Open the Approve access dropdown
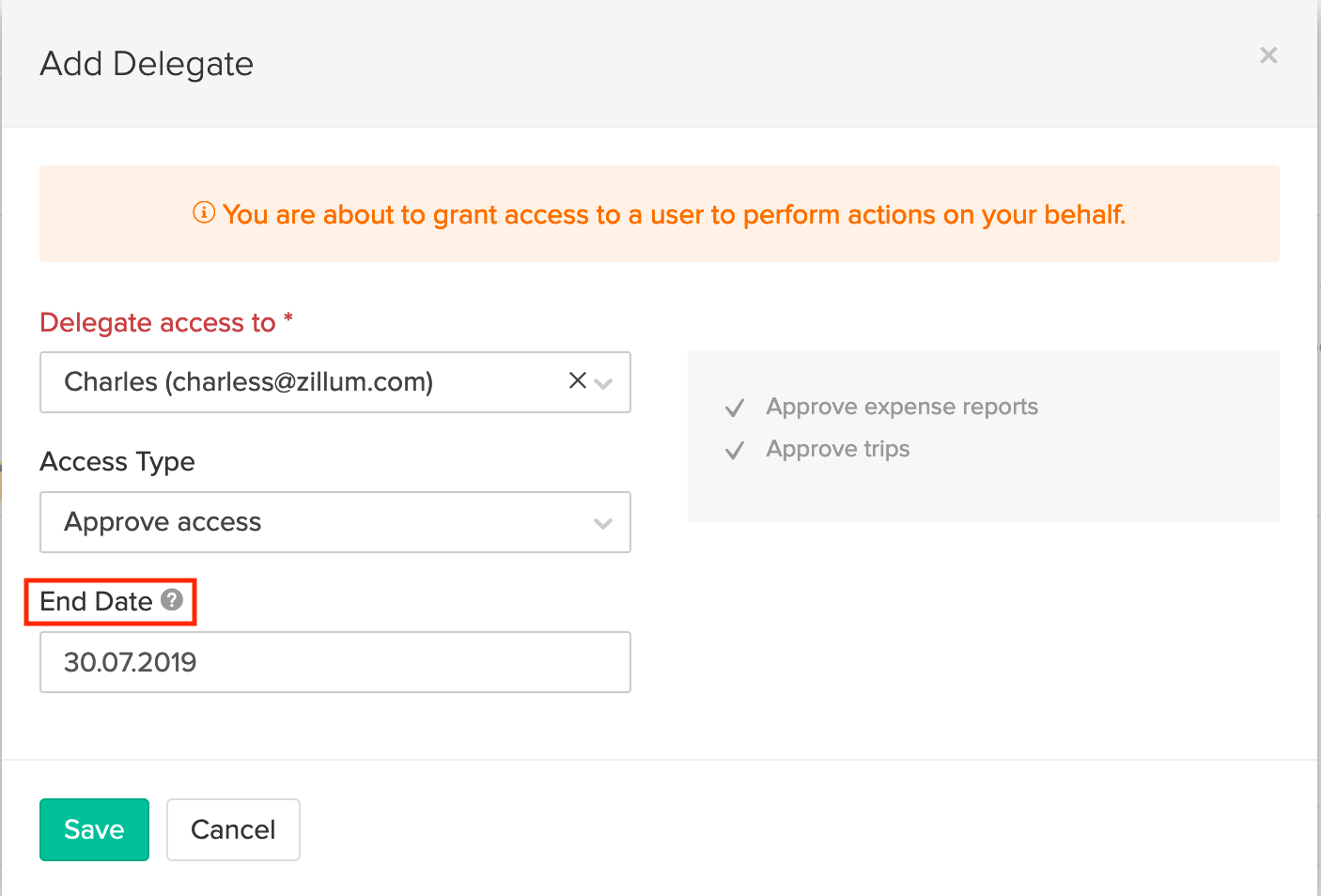 [334, 522]
